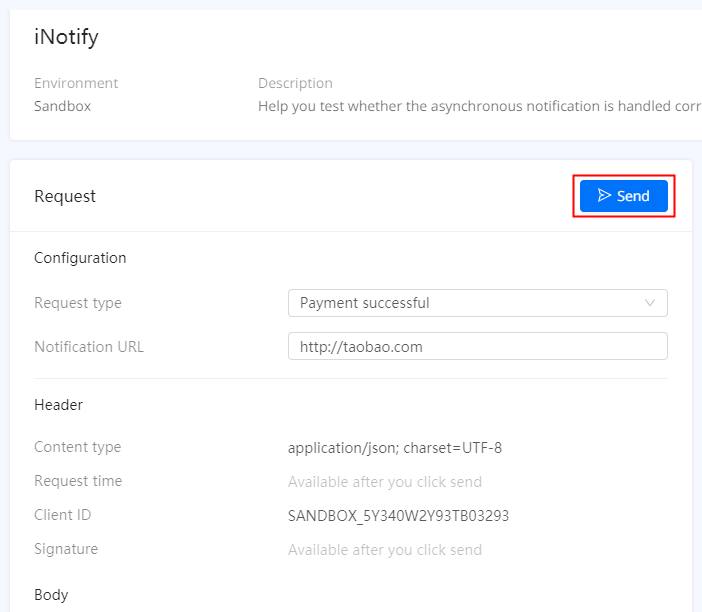Viewport: 702px width, 612px height.
Task: Click the Notification URL input field
Action: (x=478, y=346)
